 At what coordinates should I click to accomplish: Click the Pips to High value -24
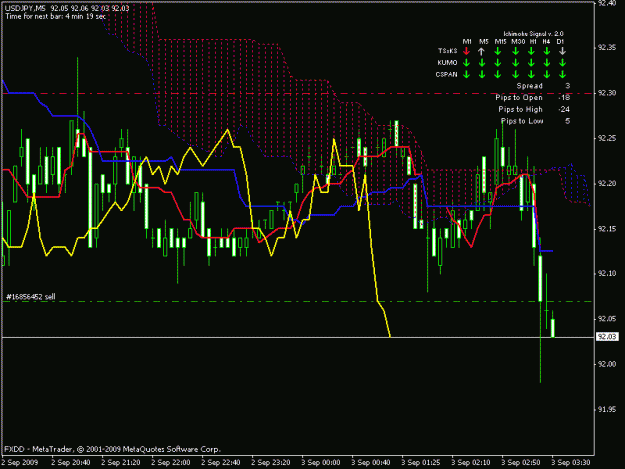click(x=564, y=109)
